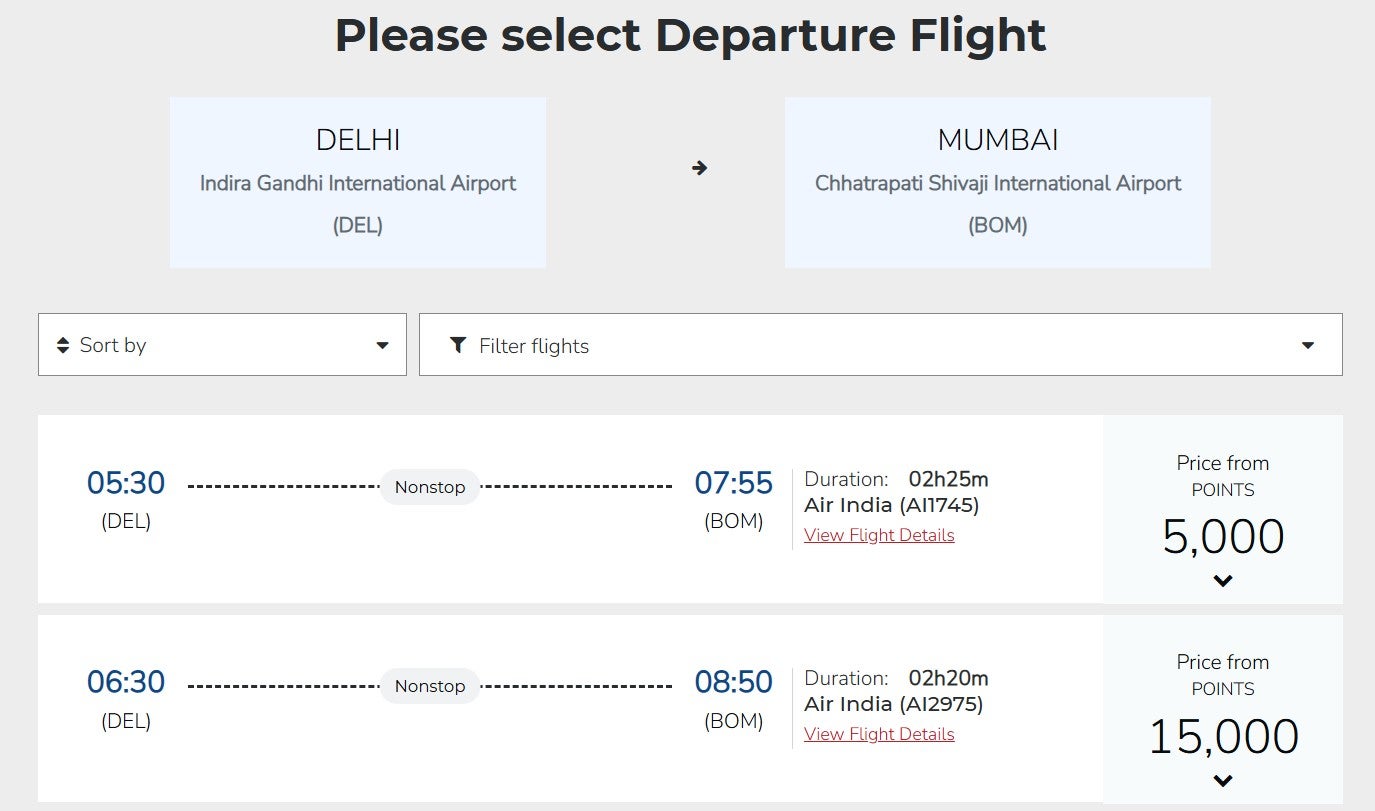Click the arrow icon between Delhi and Mumbai
Image resolution: width=1375 pixels, height=811 pixels.
pyautogui.click(x=698, y=168)
